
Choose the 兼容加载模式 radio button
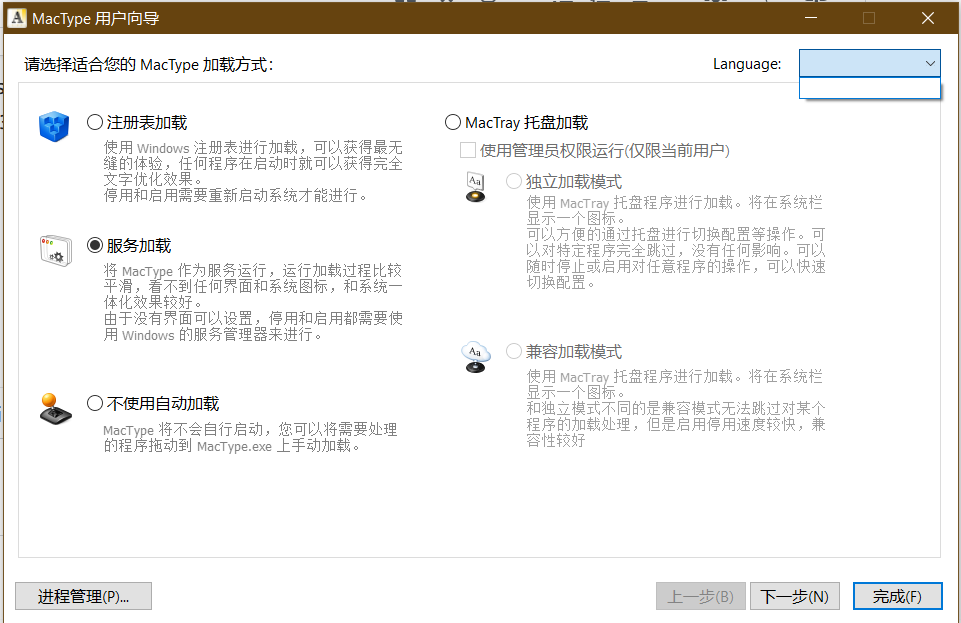tap(514, 351)
